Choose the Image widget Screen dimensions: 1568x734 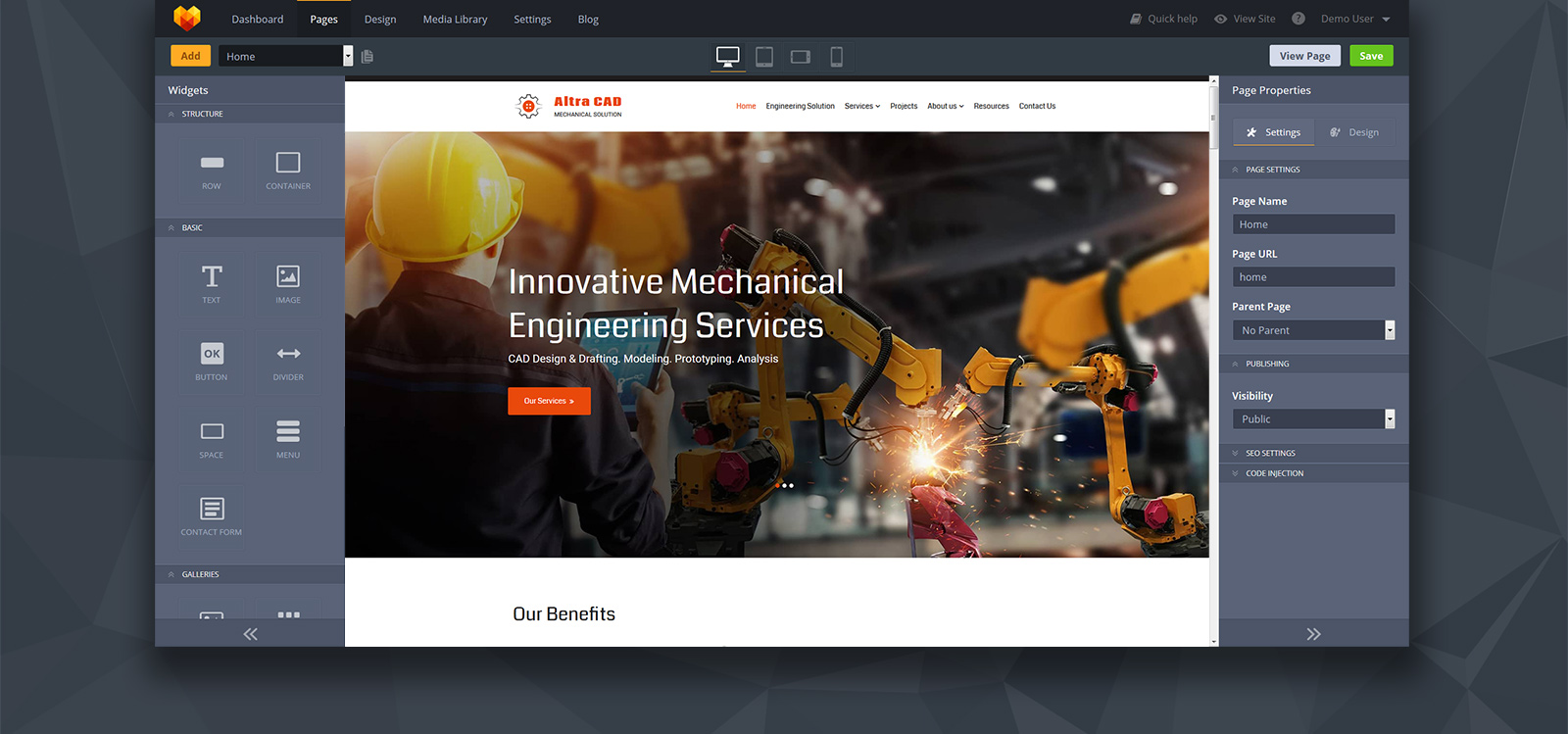pyautogui.click(x=288, y=283)
